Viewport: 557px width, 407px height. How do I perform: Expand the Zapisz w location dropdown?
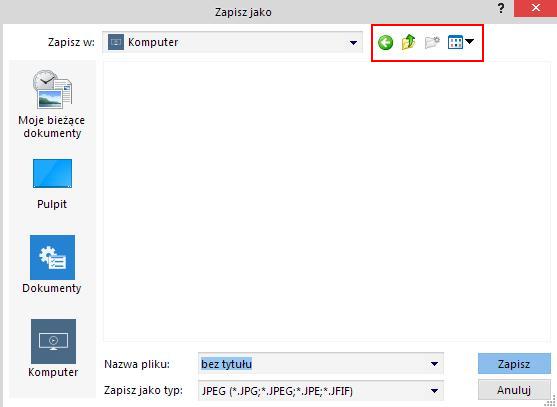tap(353, 43)
